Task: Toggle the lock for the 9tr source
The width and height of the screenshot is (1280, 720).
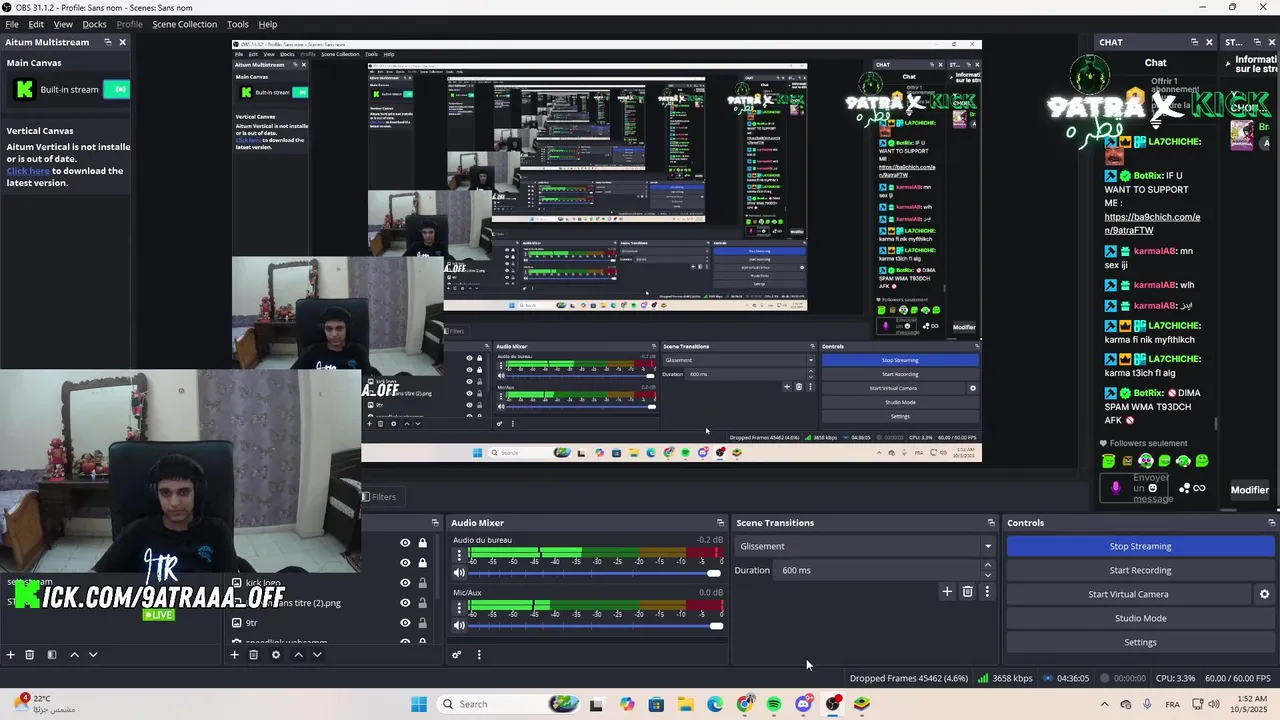Action: 422,623
